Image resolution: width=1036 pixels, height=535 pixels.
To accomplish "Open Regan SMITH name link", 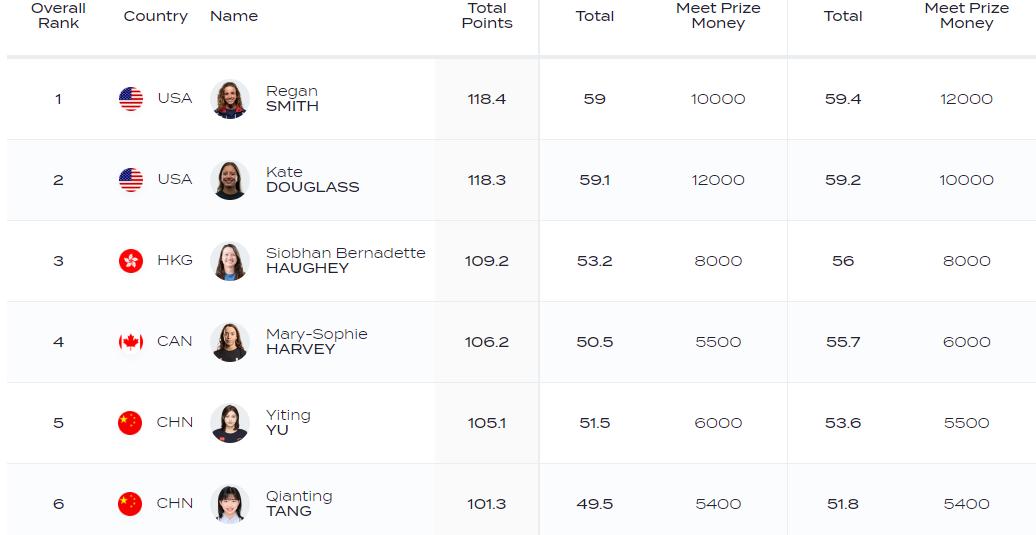I will coord(292,98).
